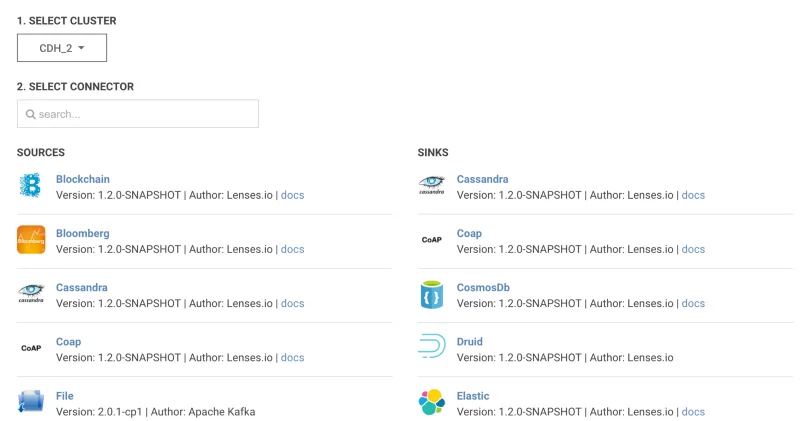Select the Druid sink connector

coord(469,342)
